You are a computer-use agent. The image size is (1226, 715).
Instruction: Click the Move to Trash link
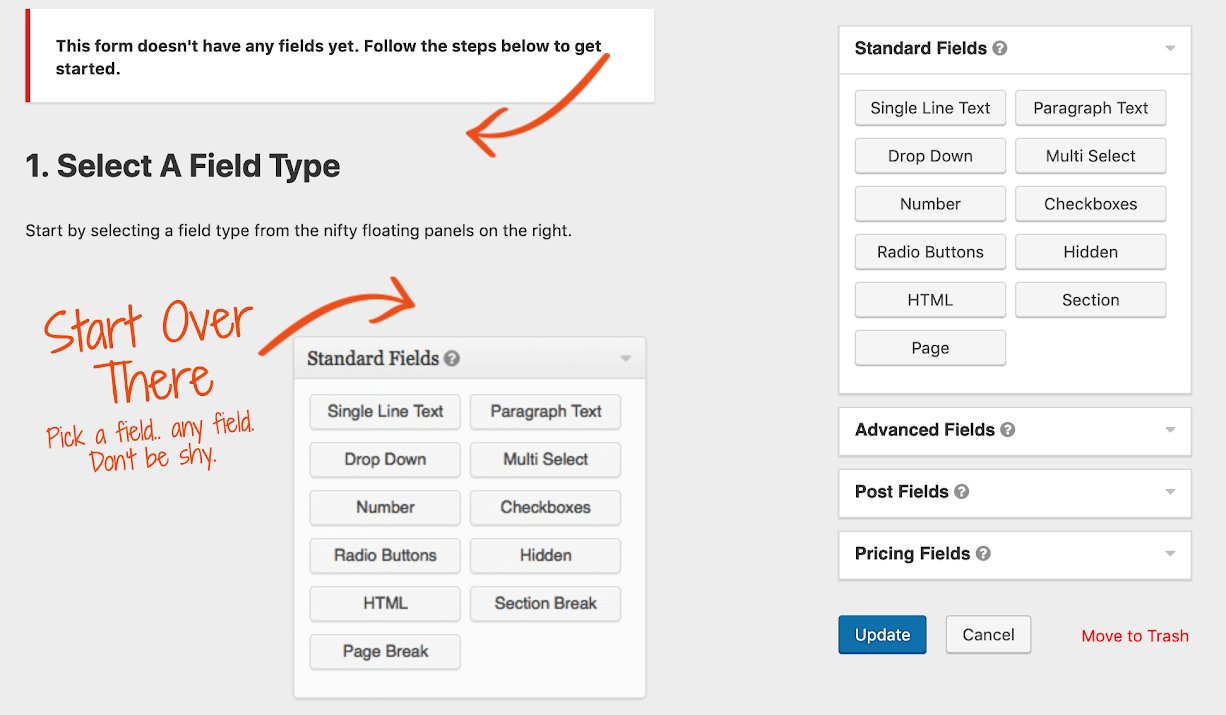click(1135, 636)
